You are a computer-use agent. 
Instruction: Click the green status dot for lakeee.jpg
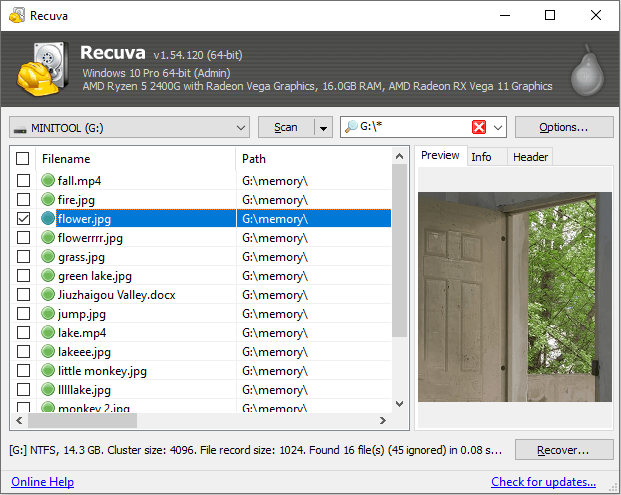click(48, 352)
